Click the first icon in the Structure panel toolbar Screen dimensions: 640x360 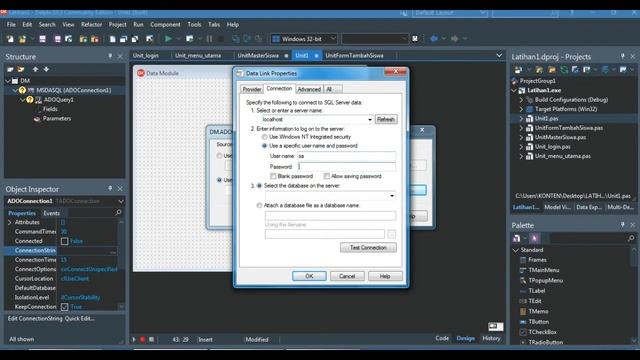10,69
